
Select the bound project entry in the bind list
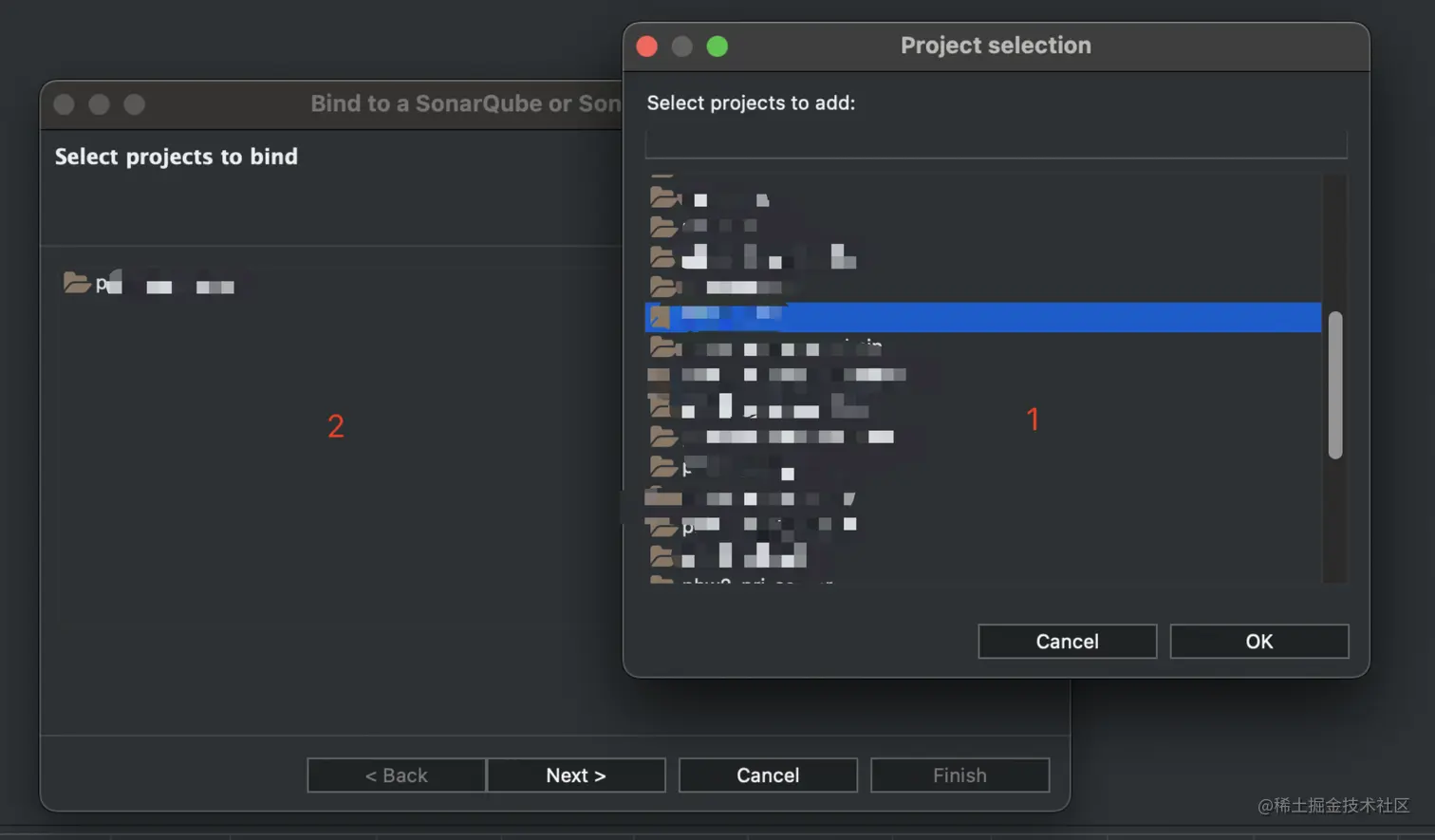tap(152, 284)
